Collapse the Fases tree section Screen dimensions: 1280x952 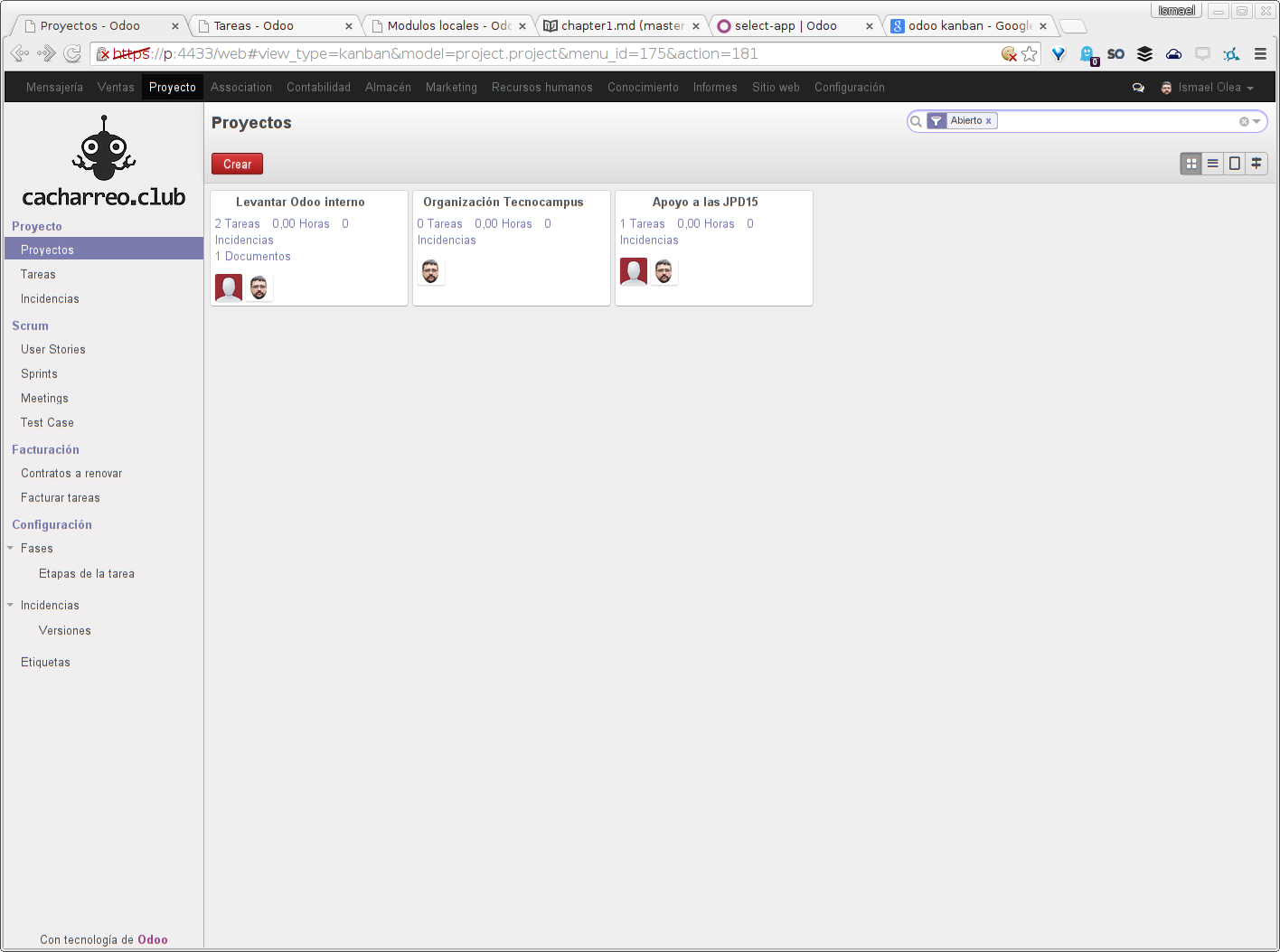tap(10, 548)
